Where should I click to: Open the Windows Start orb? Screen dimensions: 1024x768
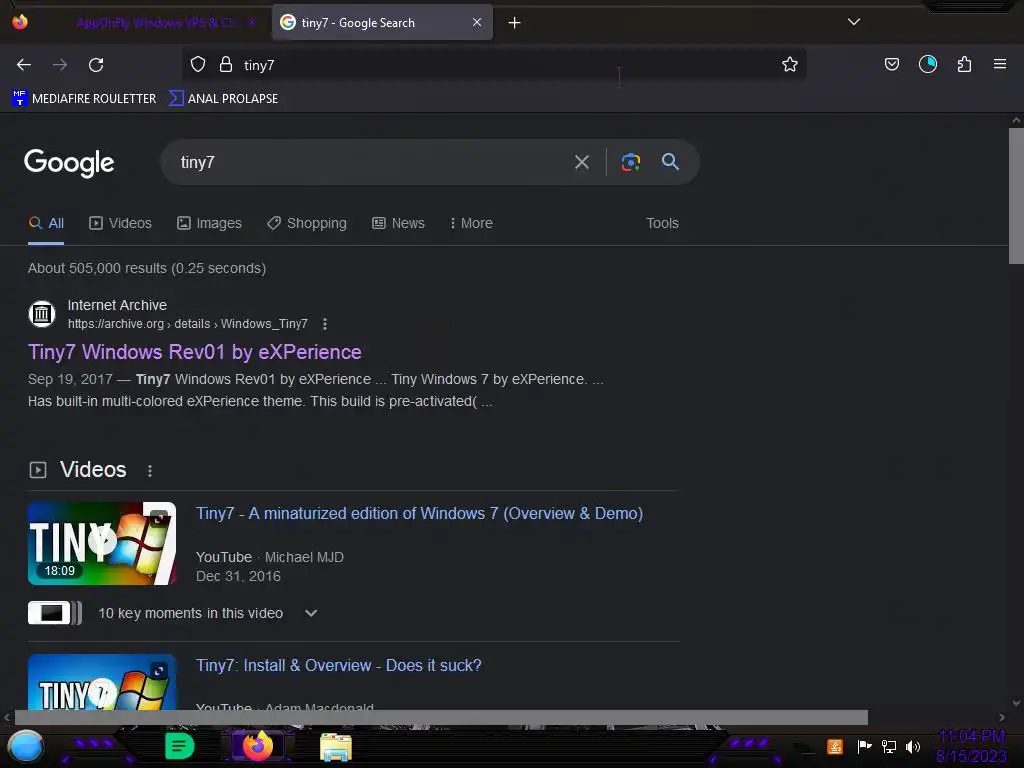tap(25, 746)
